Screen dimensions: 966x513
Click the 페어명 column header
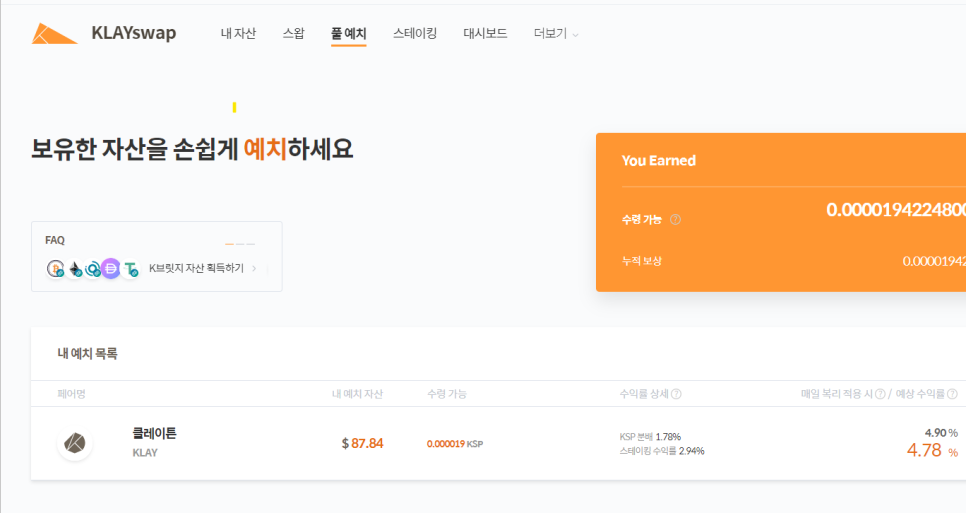pos(71,394)
